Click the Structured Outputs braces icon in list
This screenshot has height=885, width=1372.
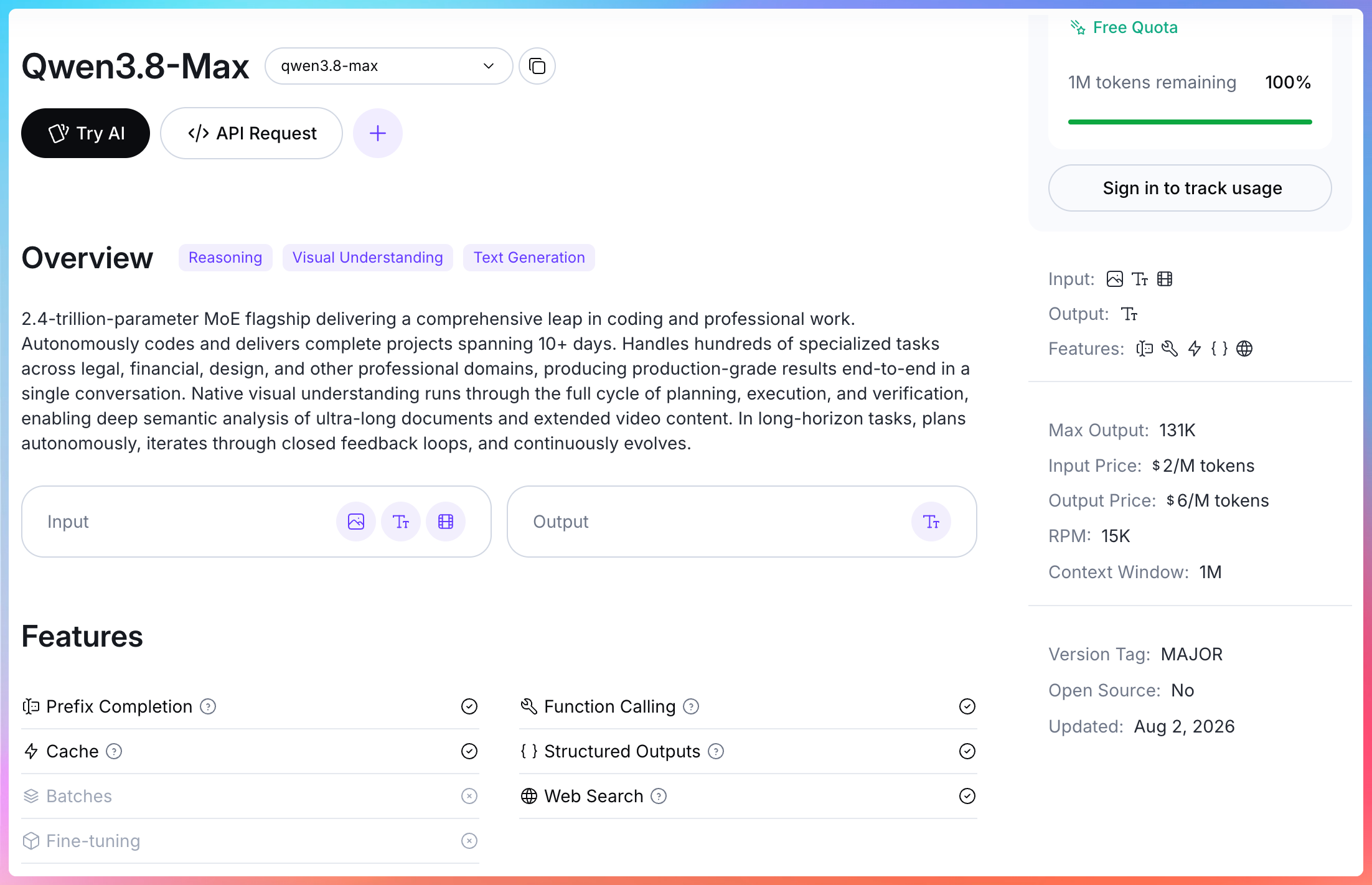click(x=529, y=751)
